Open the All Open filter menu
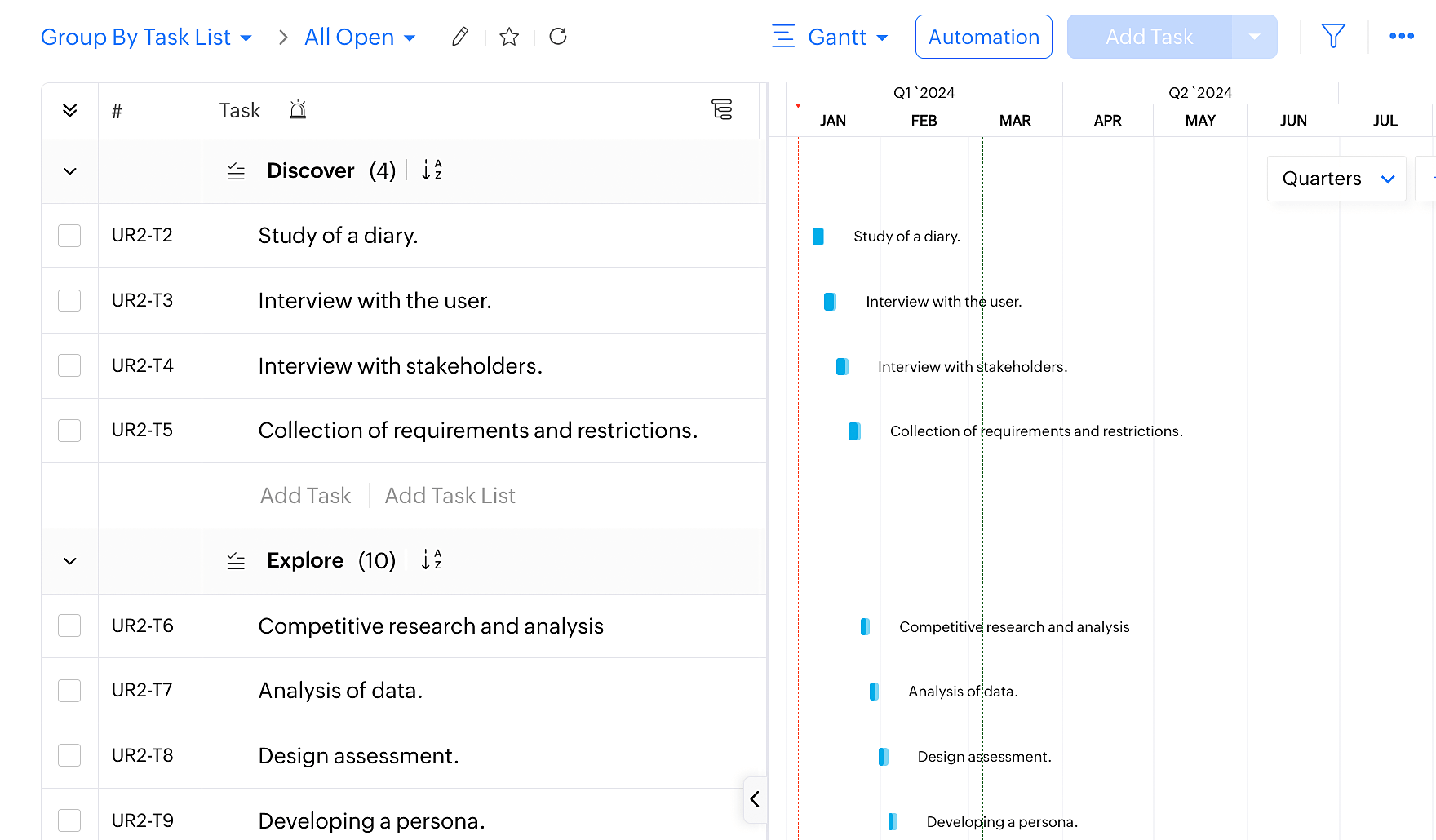1436x840 pixels. coord(360,38)
